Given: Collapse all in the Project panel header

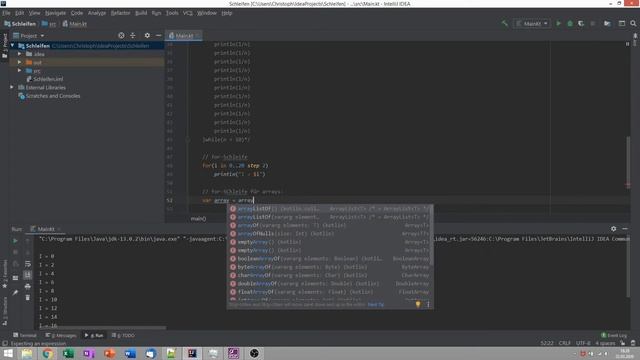Looking at the screenshot, I should pyautogui.click(x=133, y=36).
